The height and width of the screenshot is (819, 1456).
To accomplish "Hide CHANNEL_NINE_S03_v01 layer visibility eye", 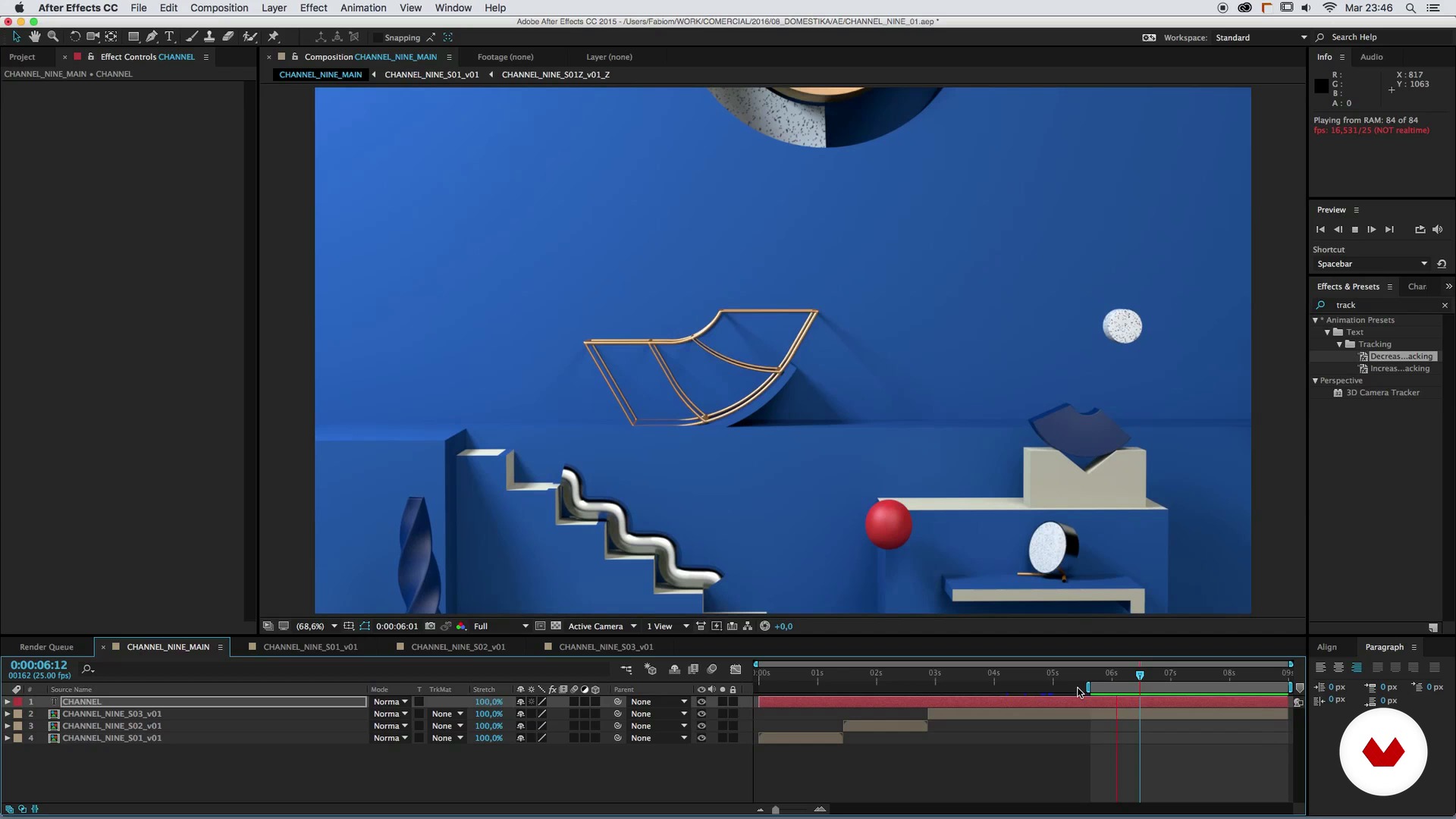I will [701, 714].
